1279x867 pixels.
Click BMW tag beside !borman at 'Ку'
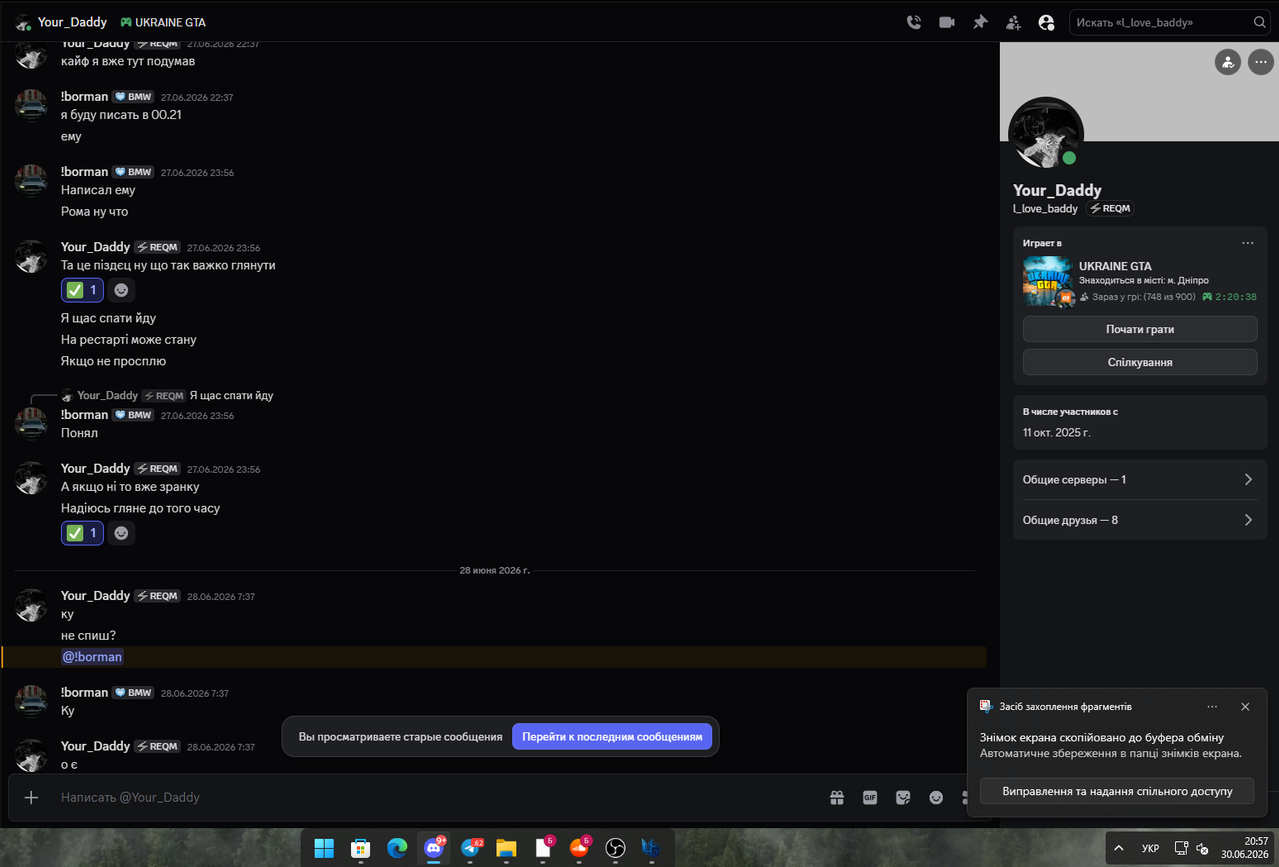(133, 692)
